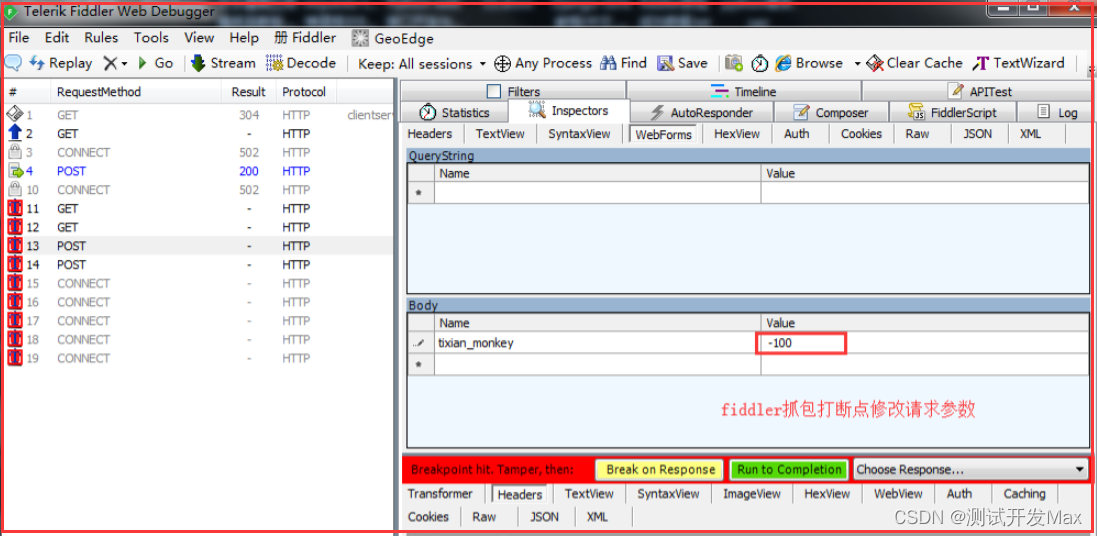This screenshot has height=536, width=1097.
Task: Replay the selected session
Action: click(x=61, y=63)
